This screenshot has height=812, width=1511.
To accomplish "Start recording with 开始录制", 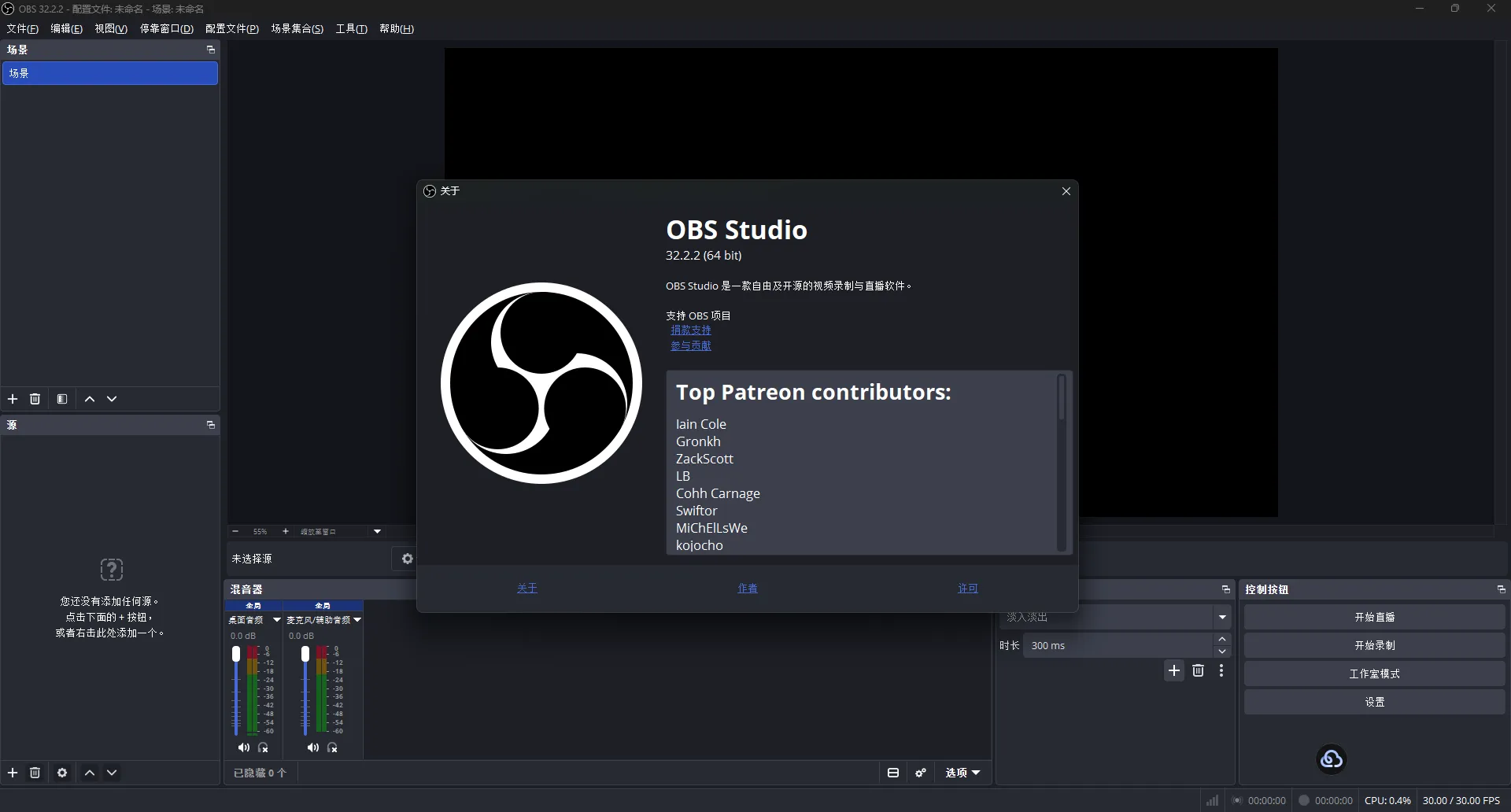I will pos(1375,645).
